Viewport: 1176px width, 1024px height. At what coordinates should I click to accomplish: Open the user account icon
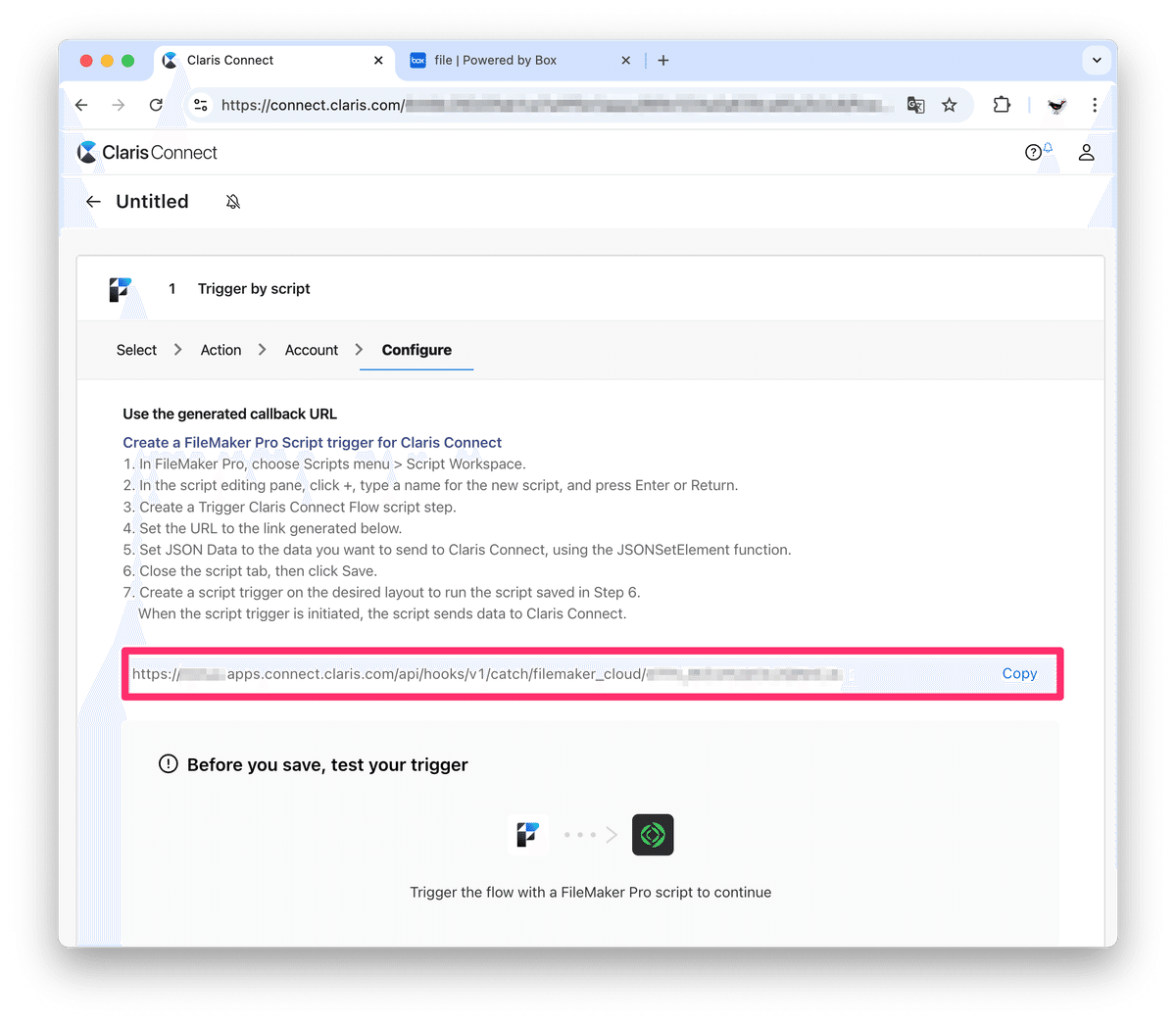tap(1085, 152)
